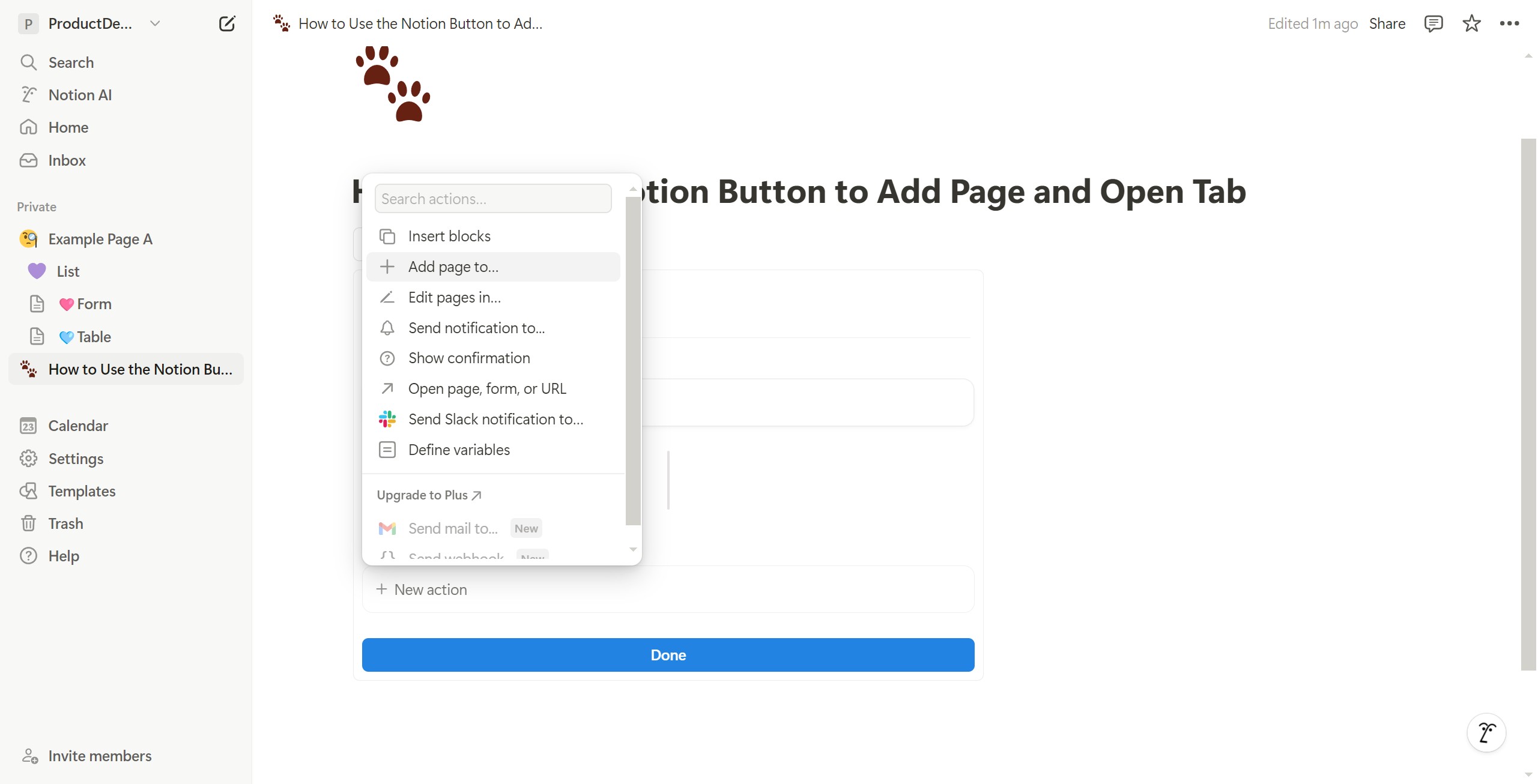
Task: Open Notion AI from the sidebar
Action: click(x=126, y=95)
